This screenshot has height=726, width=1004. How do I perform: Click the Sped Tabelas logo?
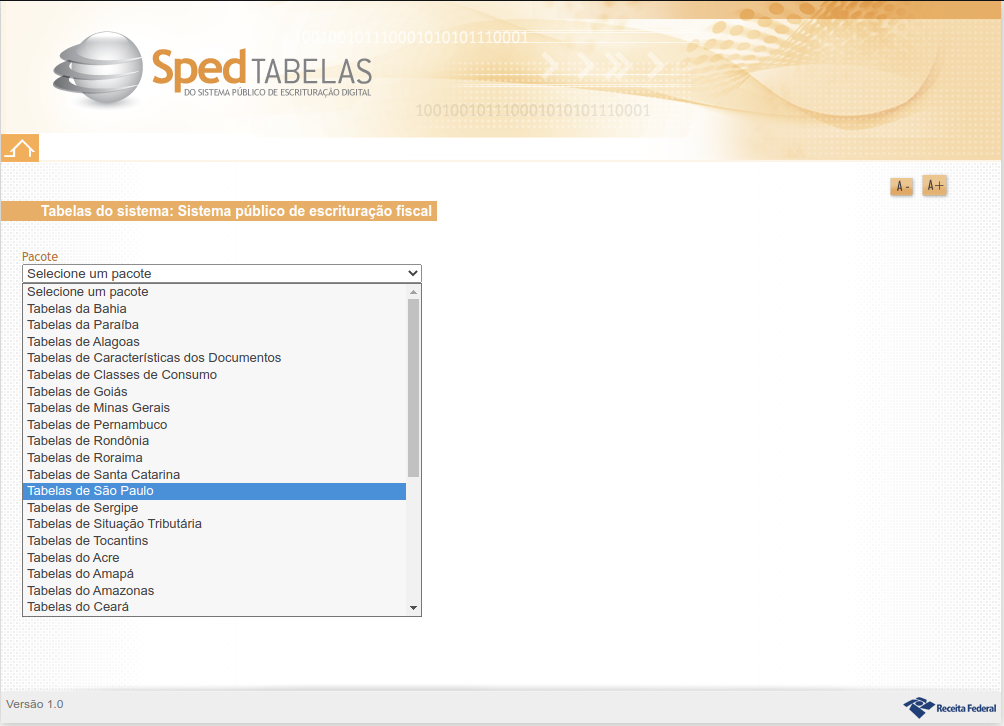213,70
